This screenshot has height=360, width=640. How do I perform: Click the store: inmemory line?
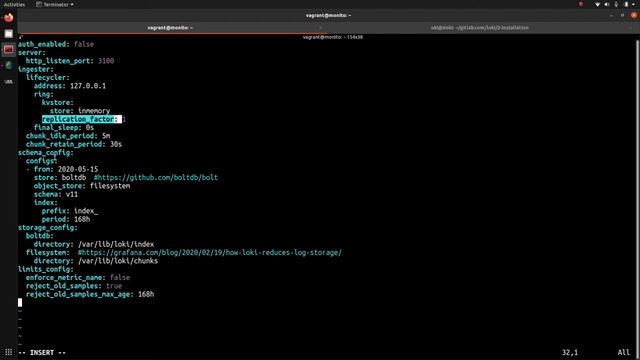coord(80,111)
